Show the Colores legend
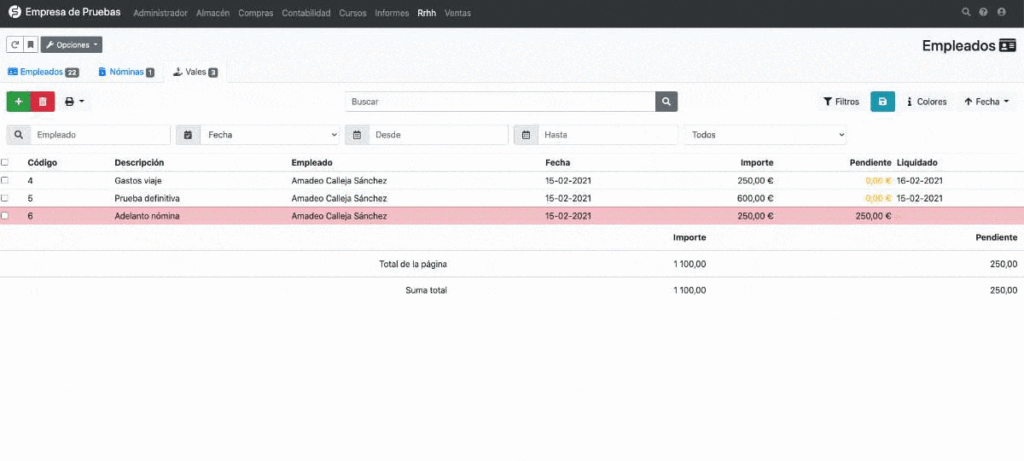The height and width of the screenshot is (461, 1024). click(926, 101)
